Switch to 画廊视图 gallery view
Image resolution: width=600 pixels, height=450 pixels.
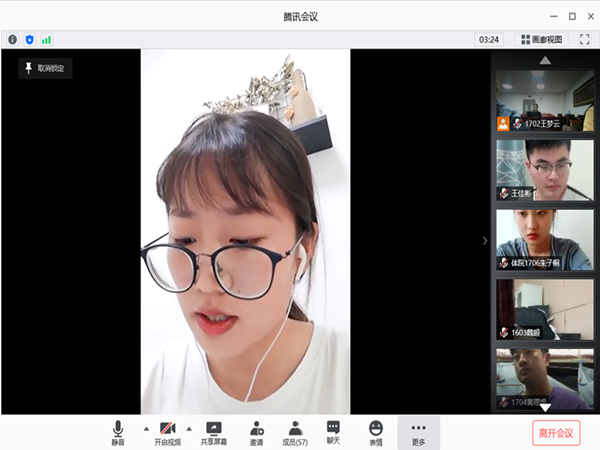tap(540, 40)
